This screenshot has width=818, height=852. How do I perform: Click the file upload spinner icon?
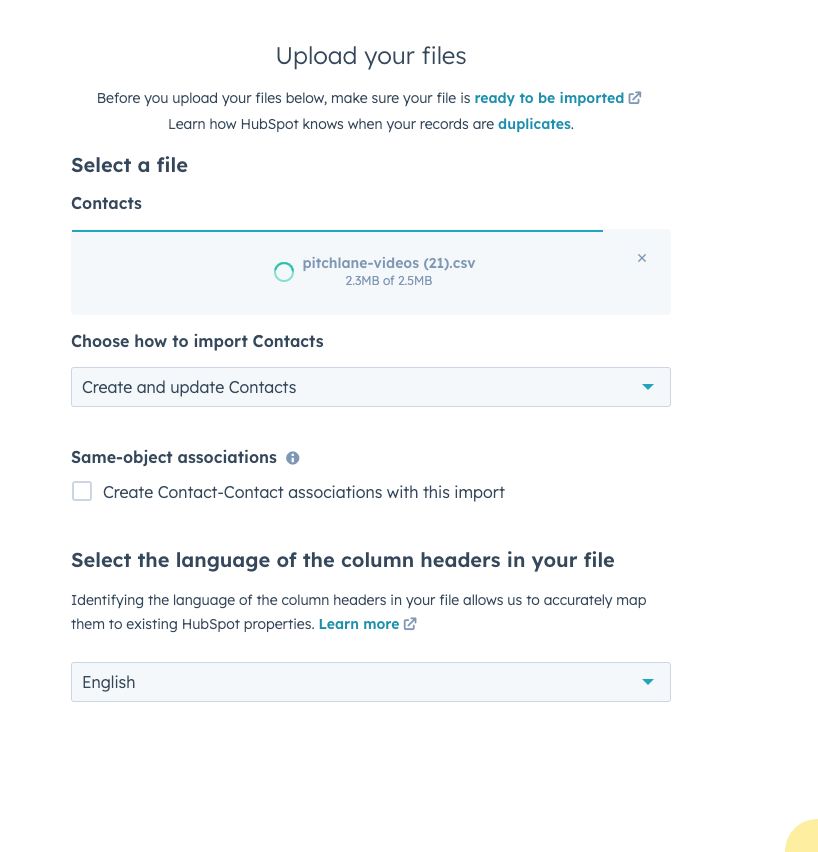pyautogui.click(x=284, y=272)
